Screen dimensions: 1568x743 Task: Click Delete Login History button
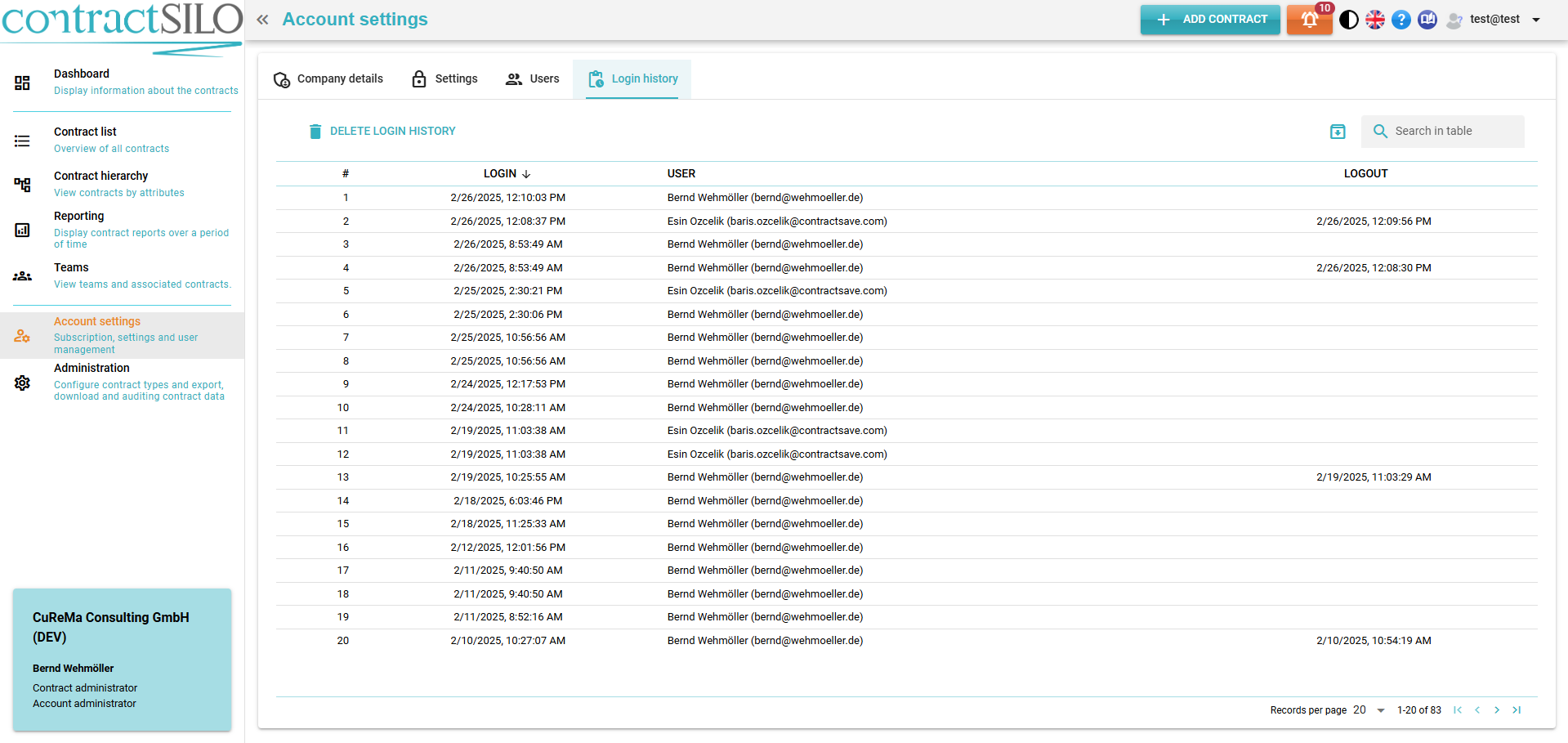[x=382, y=132]
